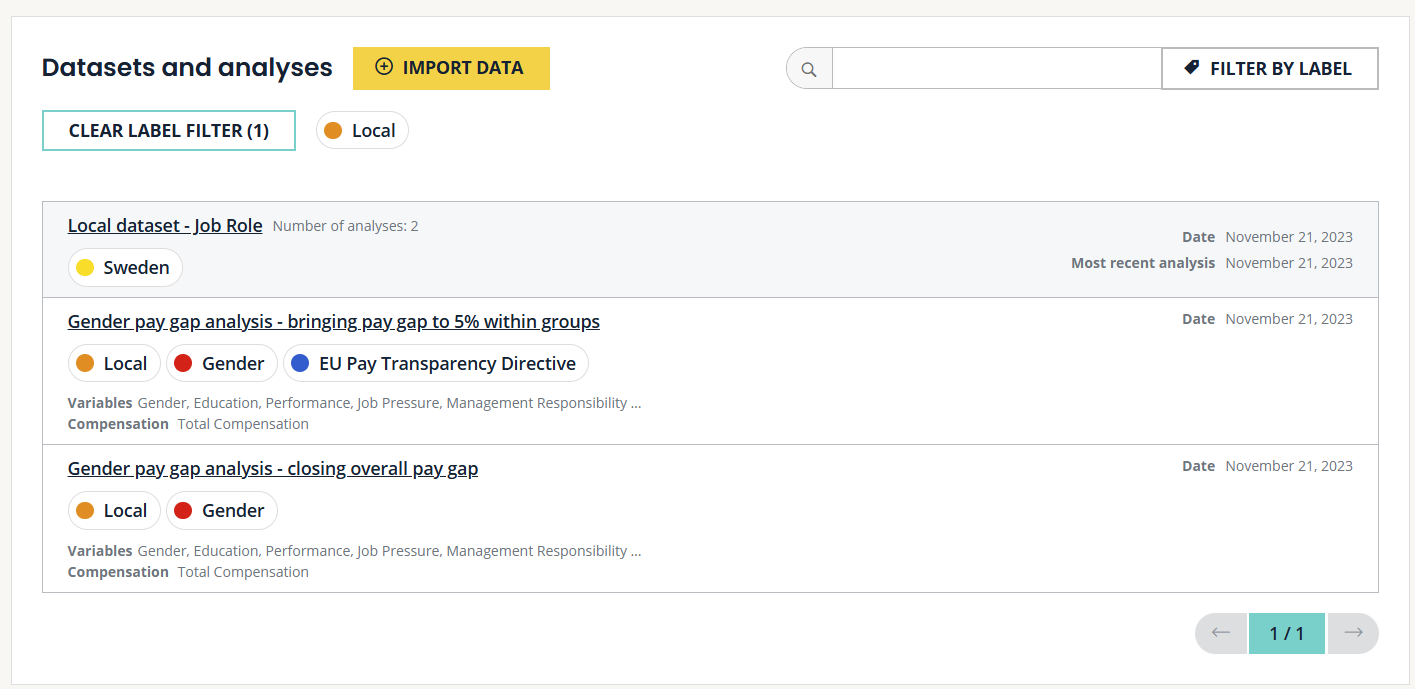
Task: Select the Sweden label on the dataset
Action: click(x=126, y=268)
